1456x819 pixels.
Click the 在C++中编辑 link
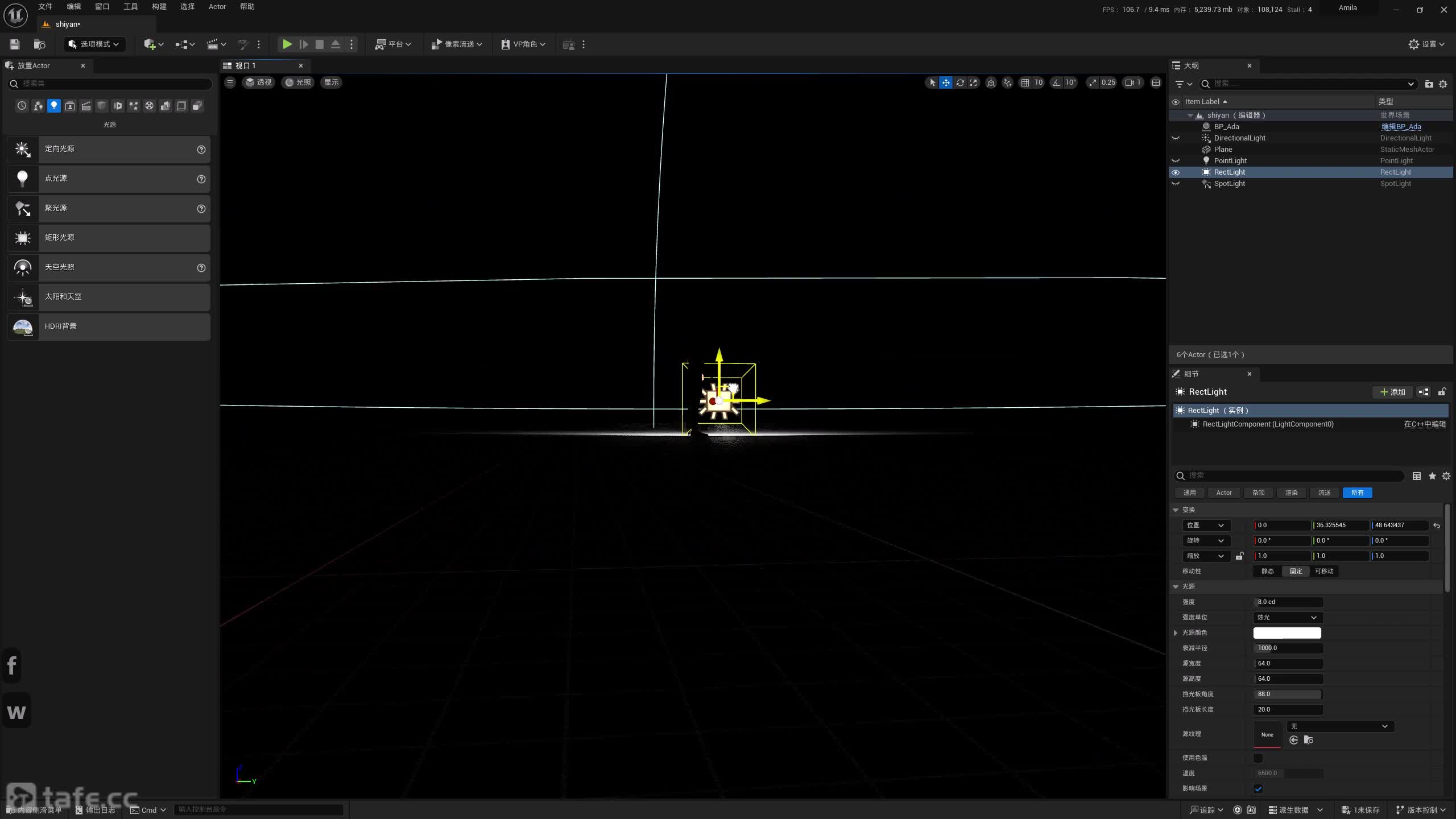pos(1425,424)
